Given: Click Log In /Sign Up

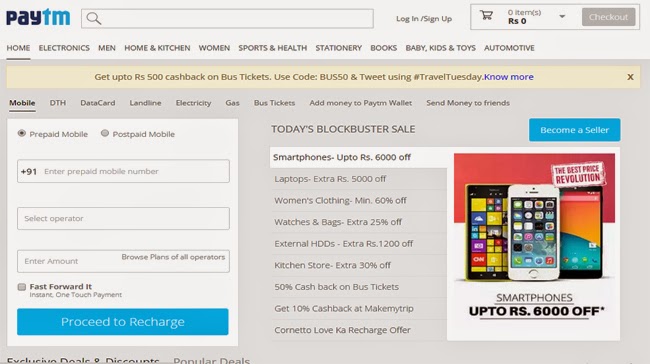Looking at the screenshot, I should click(x=424, y=19).
